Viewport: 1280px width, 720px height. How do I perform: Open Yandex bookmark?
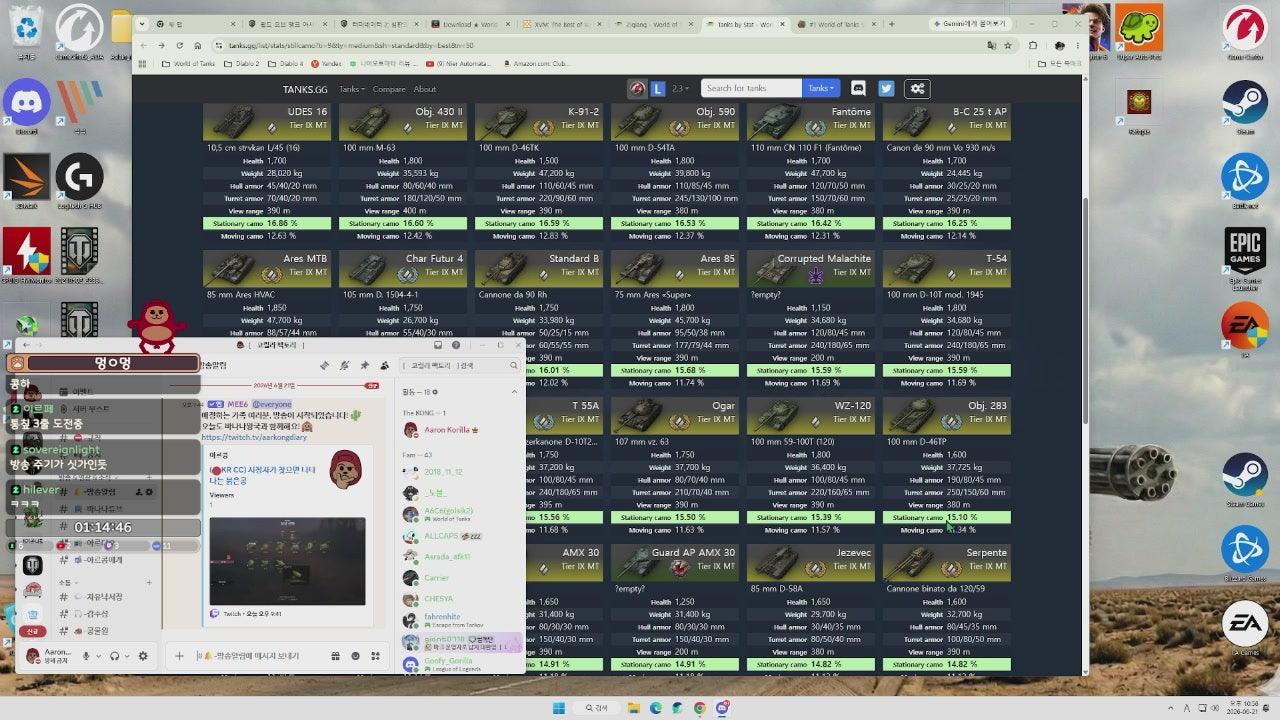325,64
